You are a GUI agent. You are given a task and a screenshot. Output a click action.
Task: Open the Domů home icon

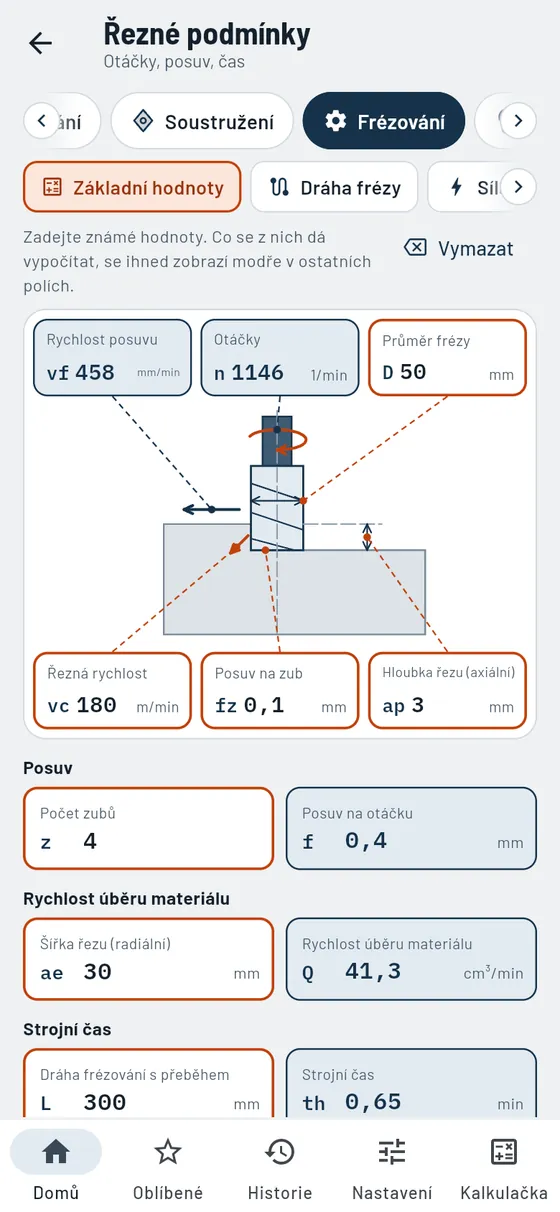[x=56, y=1152]
